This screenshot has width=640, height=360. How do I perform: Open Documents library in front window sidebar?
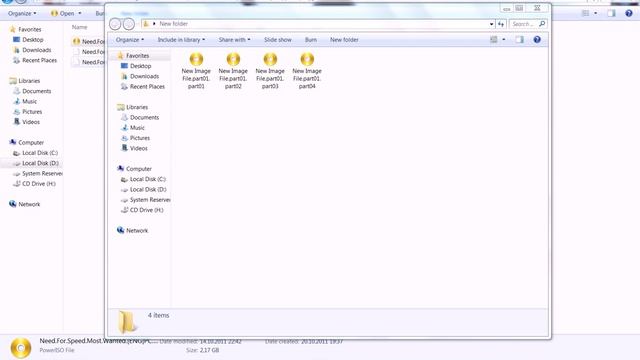point(140,117)
